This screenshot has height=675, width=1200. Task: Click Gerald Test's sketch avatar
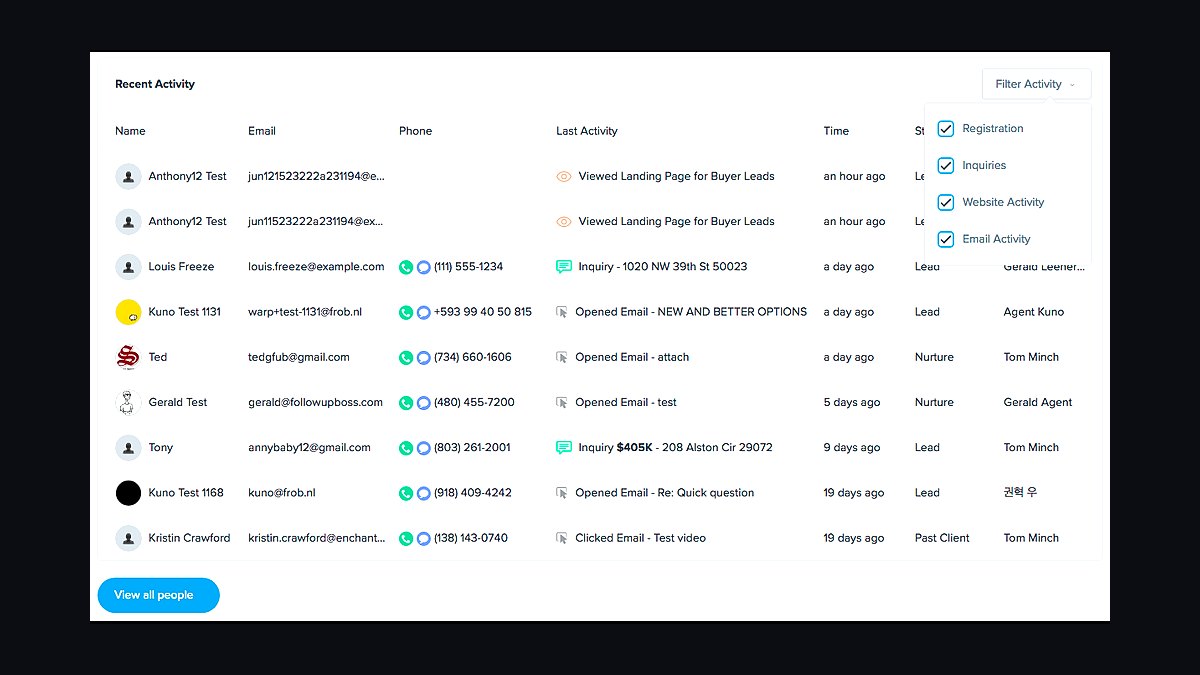pos(128,403)
